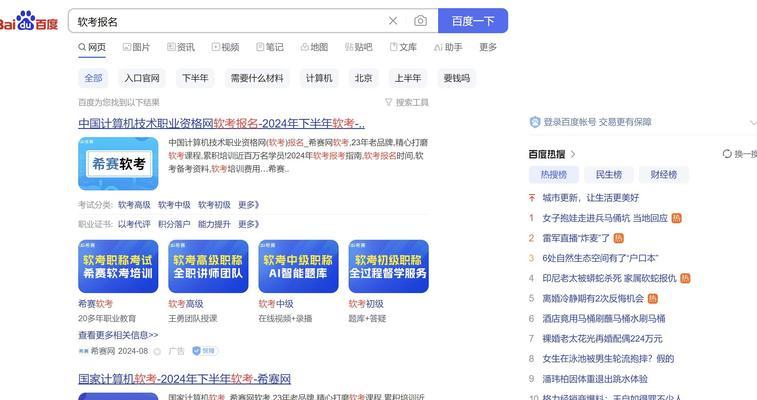This screenshot has width=757, height=400.
Task: Open hot topic 女生在泳池被男生轮流抱摔
Action: tap(608, 359)
